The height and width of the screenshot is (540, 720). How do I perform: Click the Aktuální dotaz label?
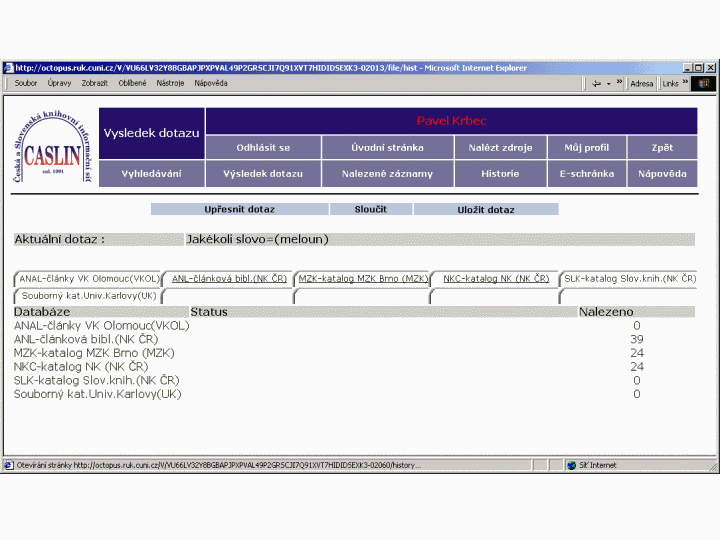pos(59,239)
